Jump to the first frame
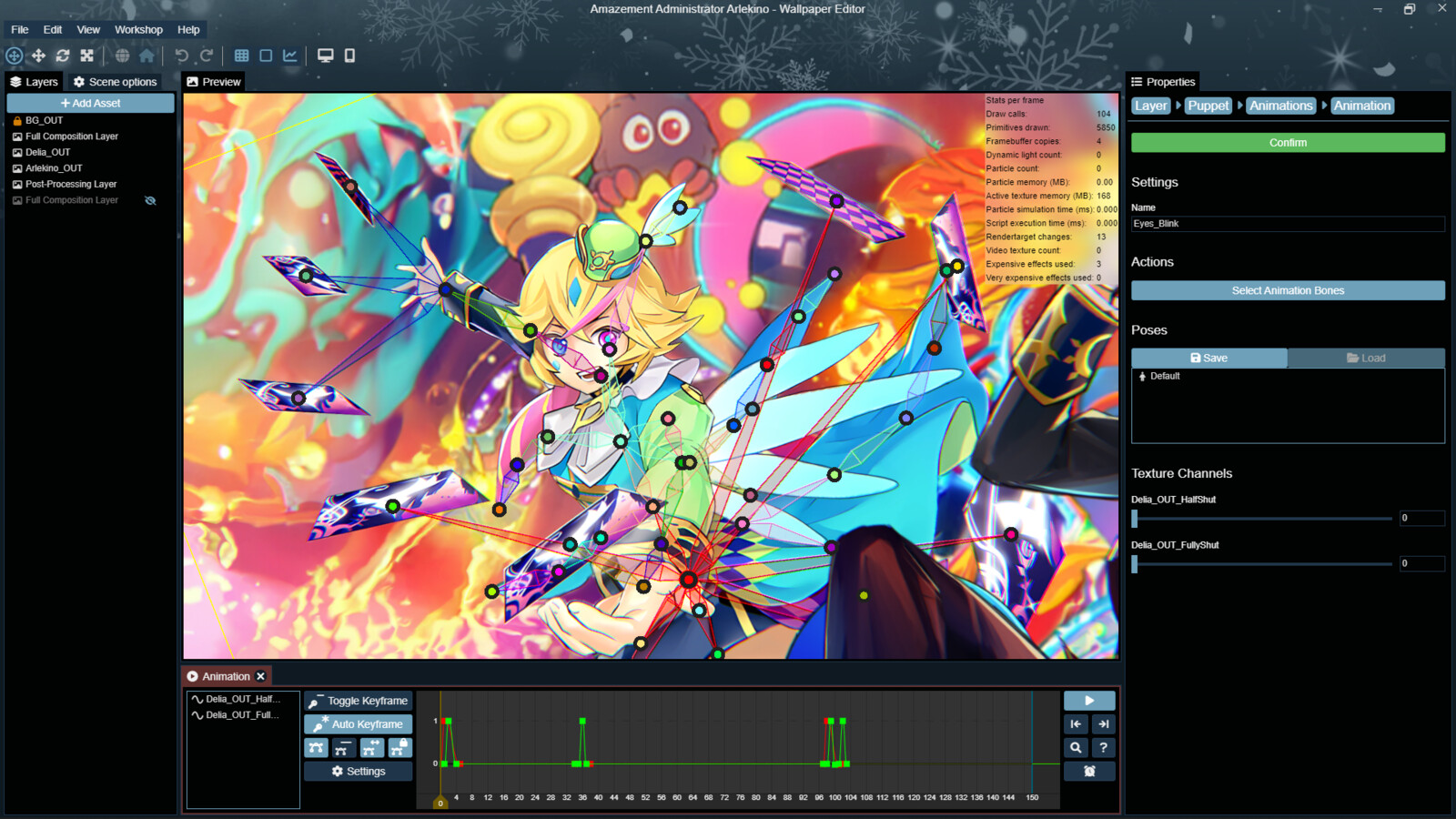 click(1076, 724)
